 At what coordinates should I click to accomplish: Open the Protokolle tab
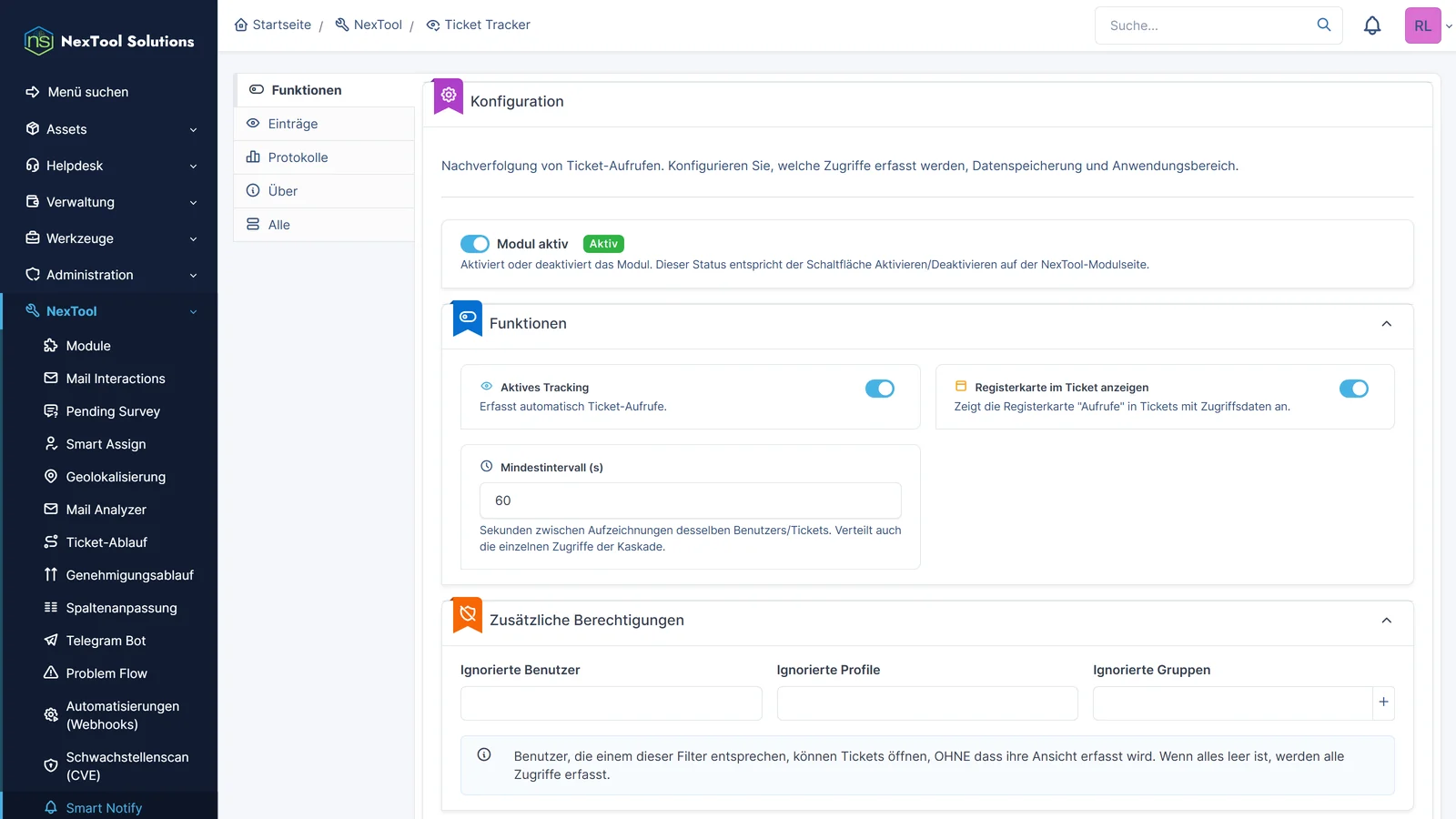pos(324,157)
